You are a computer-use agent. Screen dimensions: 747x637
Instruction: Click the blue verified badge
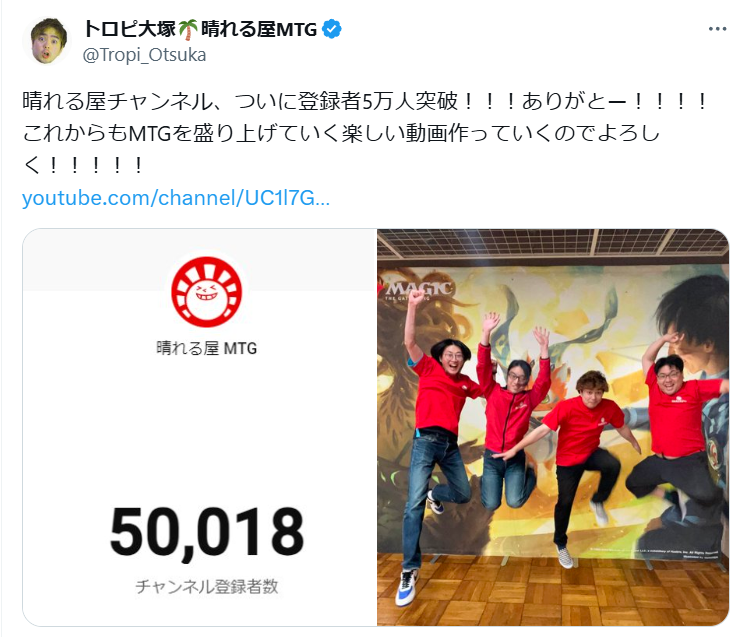click(332, 29)
